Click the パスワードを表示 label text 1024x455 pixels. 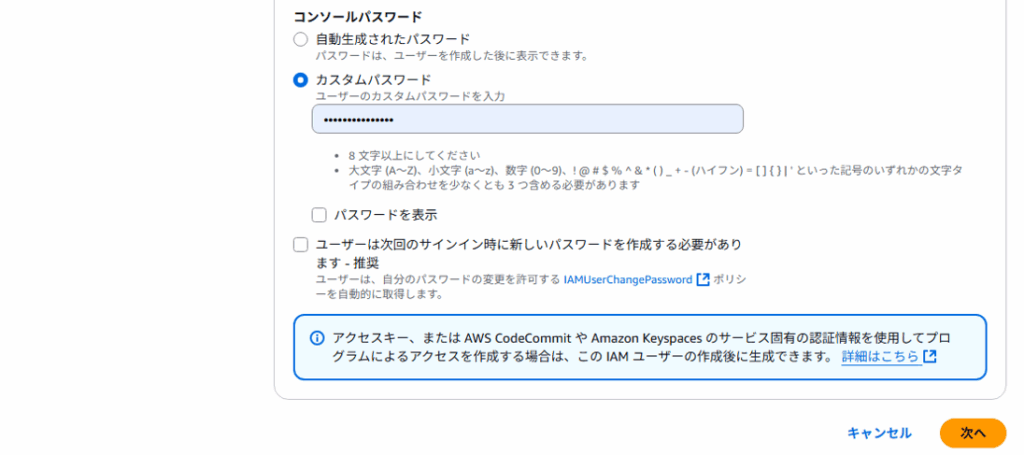385,215
